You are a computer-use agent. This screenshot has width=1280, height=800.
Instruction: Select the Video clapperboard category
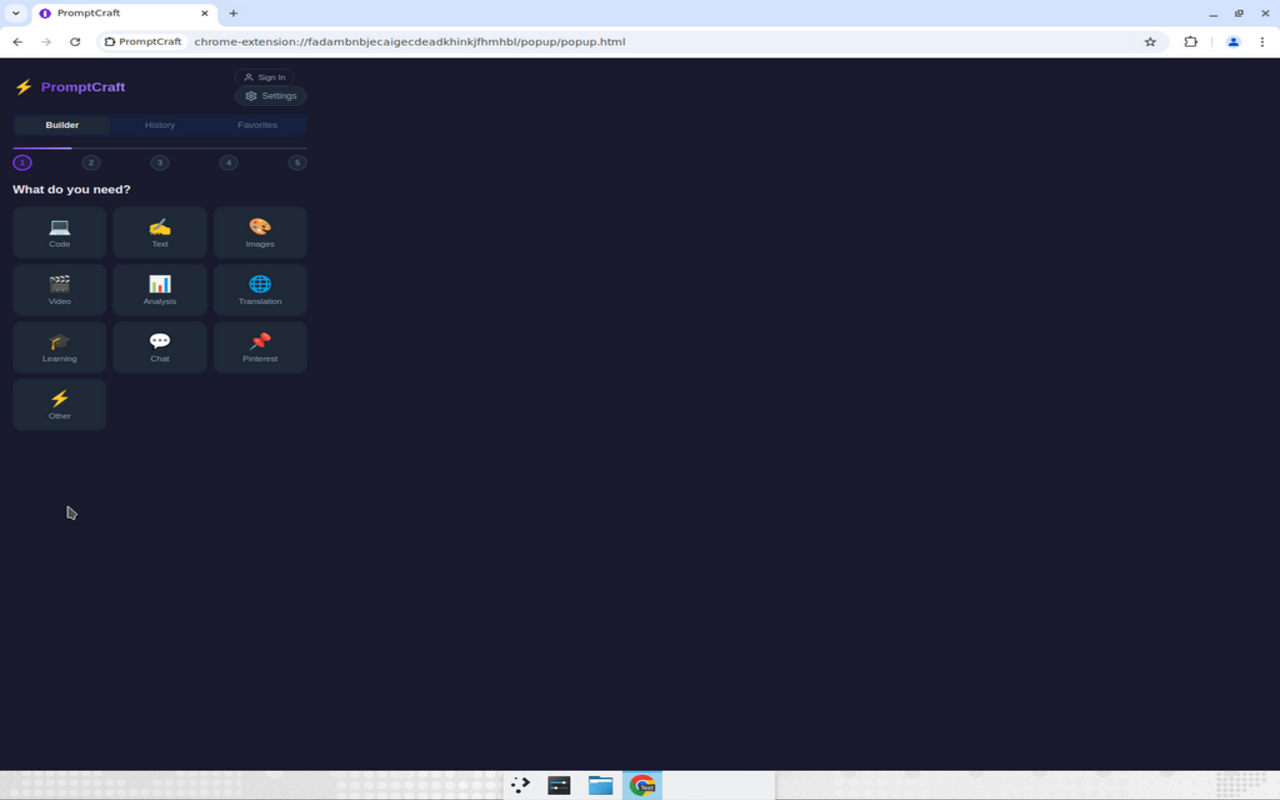pos(60,290)
